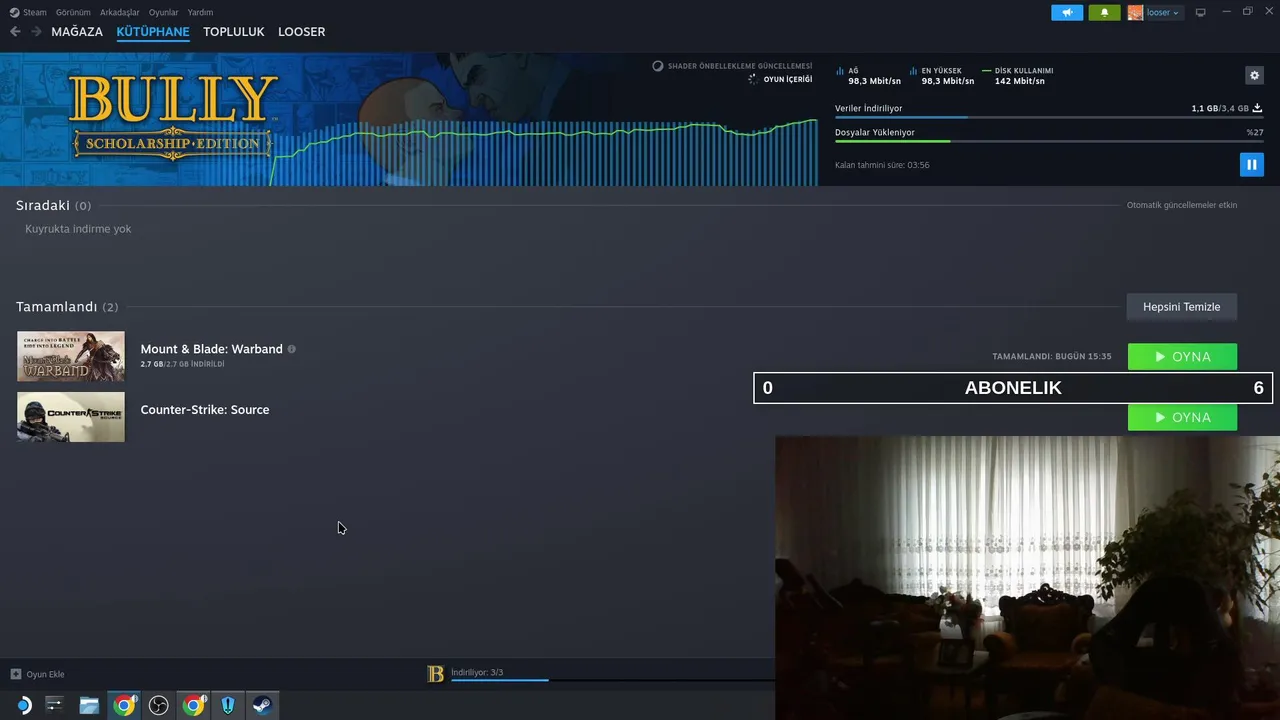
Task: Click the Hepsini Temizle button
Action: [1182, 307]
